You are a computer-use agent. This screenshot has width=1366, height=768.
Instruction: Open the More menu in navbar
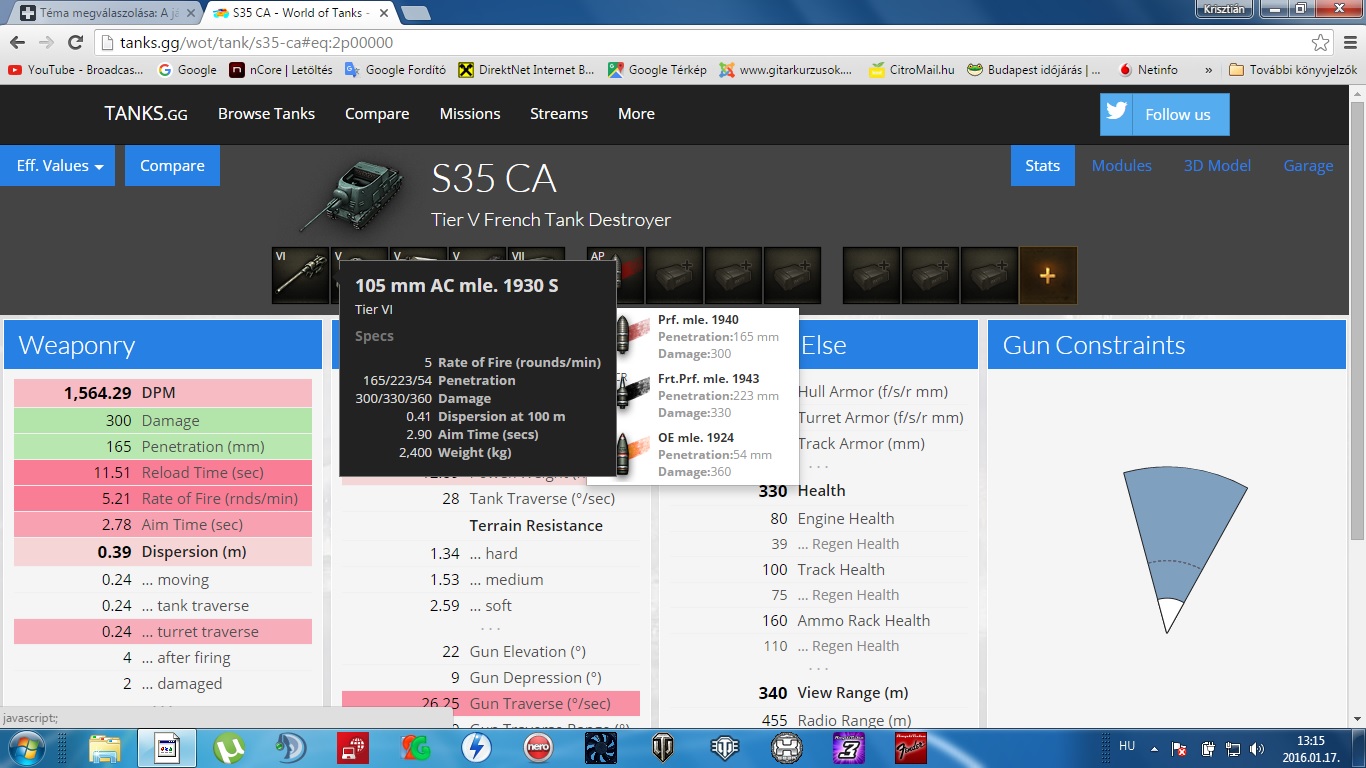(636, 114)
